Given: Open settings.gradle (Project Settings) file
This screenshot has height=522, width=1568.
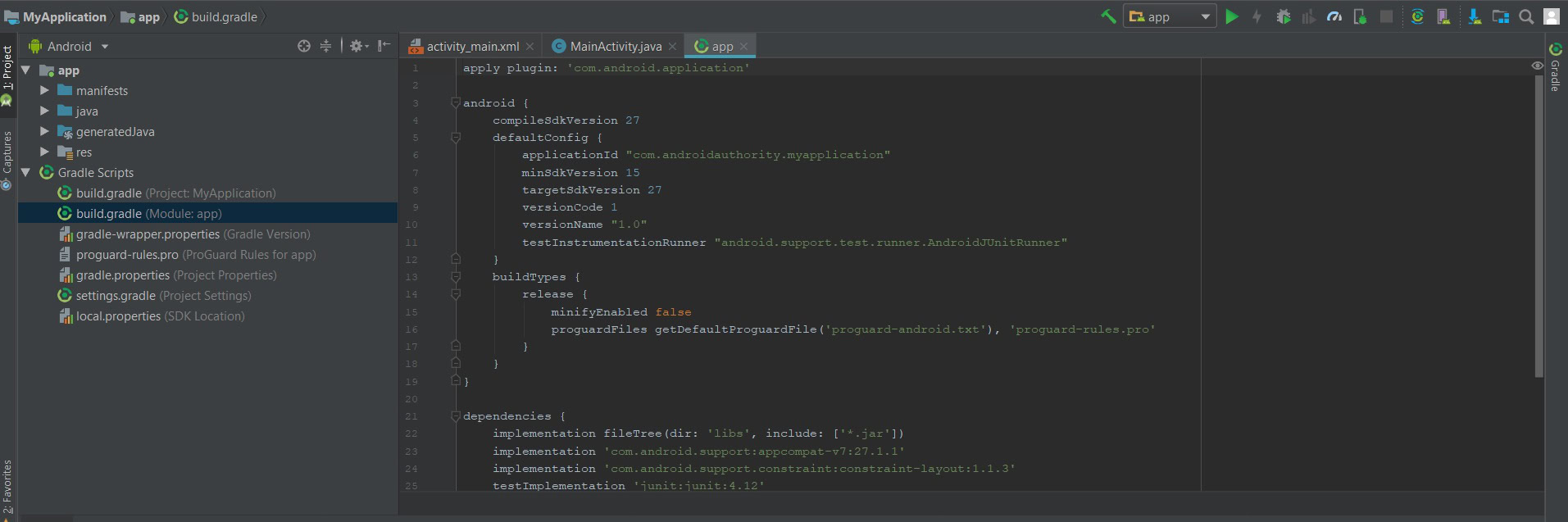Looking at the screenshot, I should [x=116, y=296].
